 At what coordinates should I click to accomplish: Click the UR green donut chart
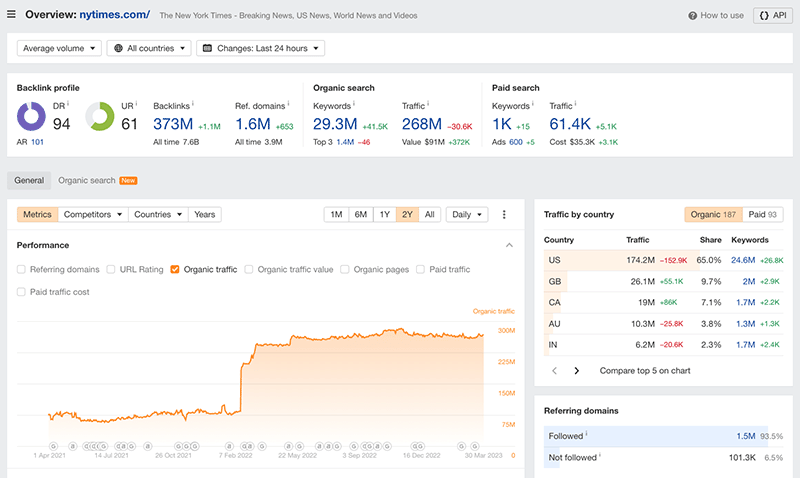click(100, 116)
